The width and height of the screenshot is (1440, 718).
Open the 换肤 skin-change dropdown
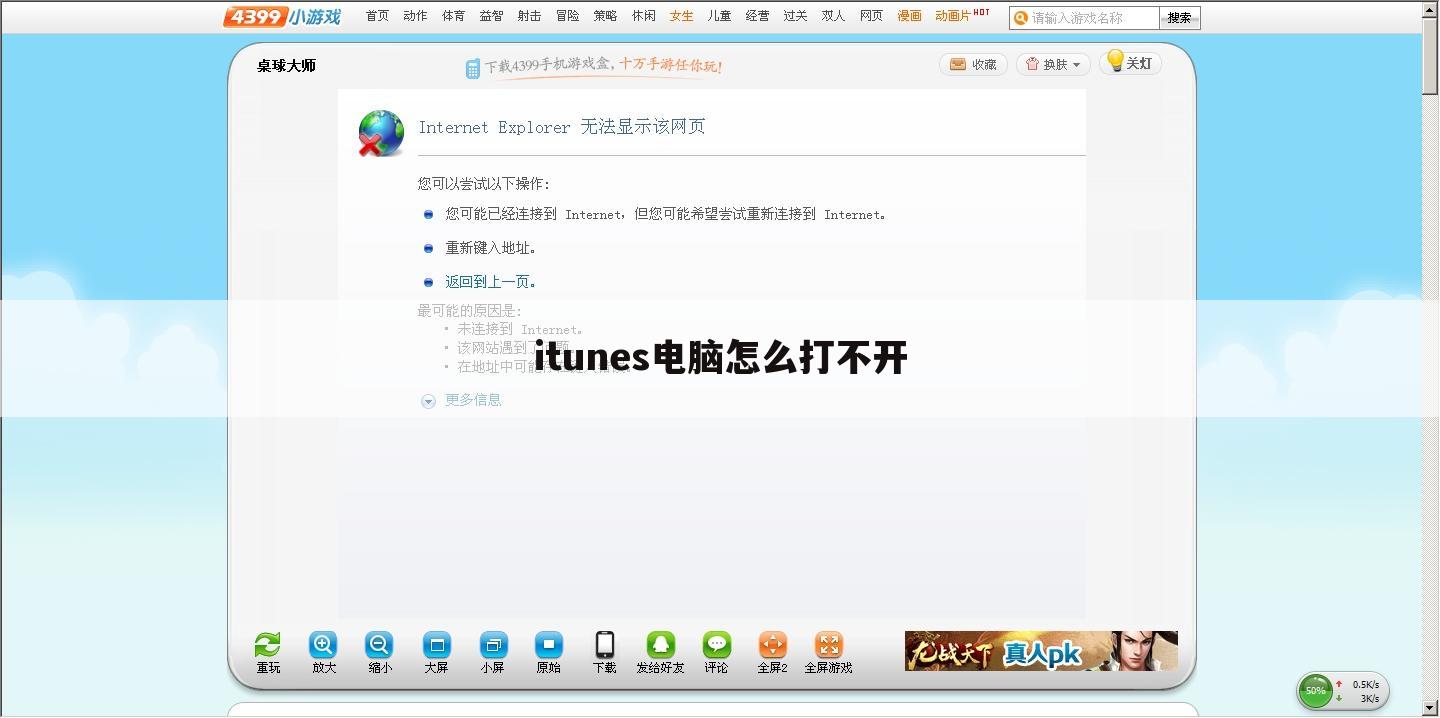point(1051,63)
